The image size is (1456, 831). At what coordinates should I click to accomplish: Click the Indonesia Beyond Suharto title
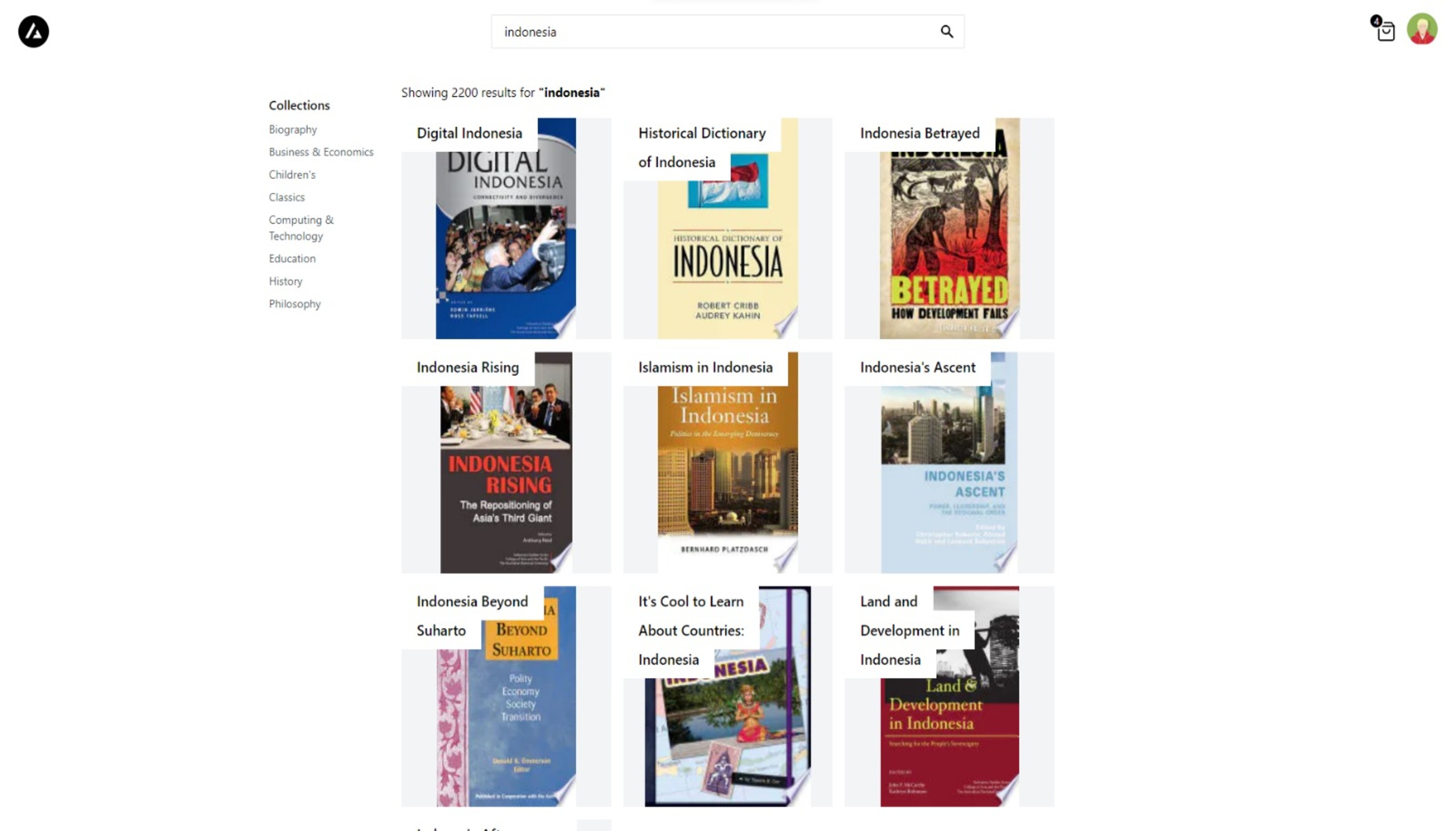click(x=472, y=615)
